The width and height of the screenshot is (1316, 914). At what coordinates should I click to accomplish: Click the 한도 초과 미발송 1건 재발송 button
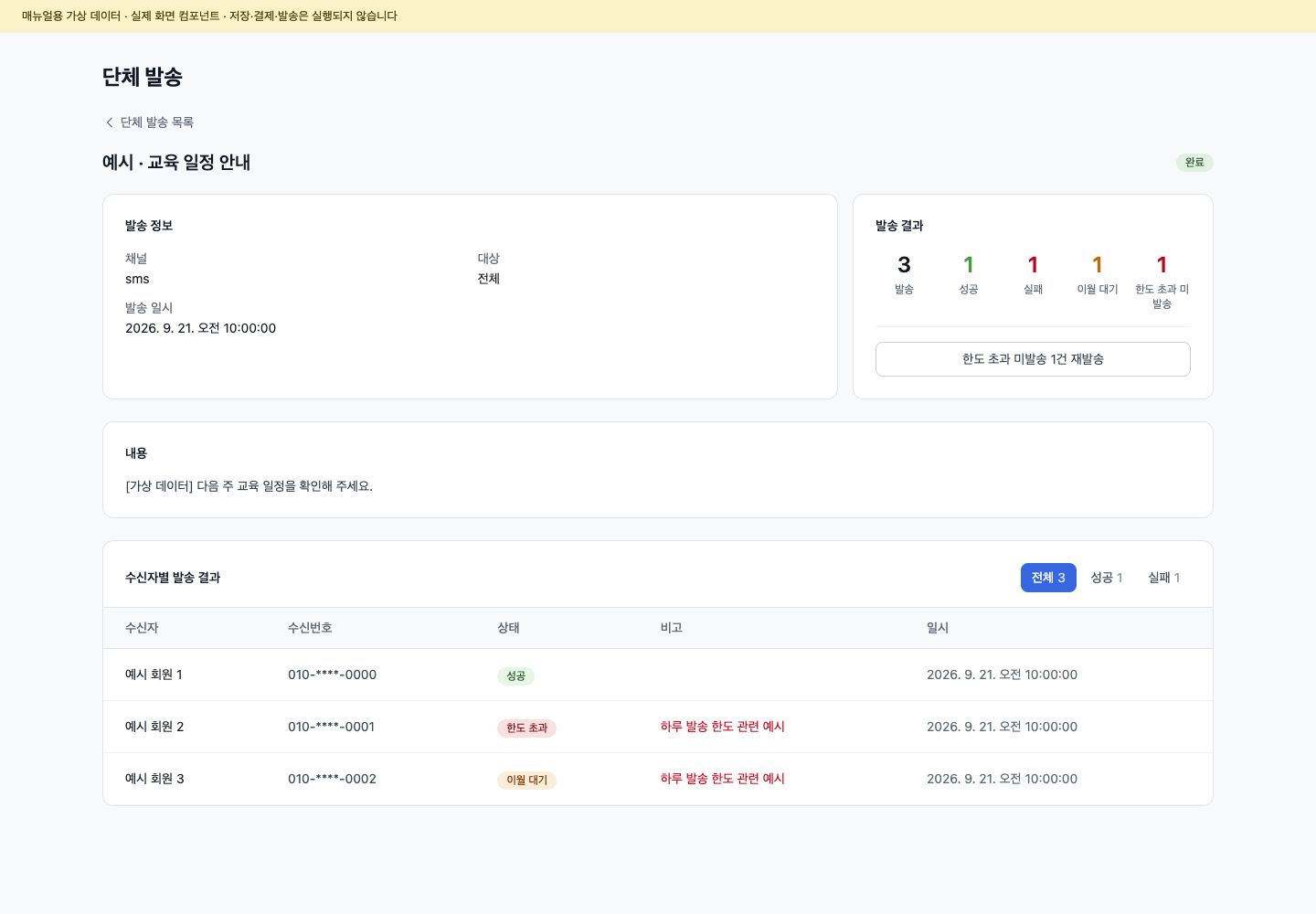pyautogui.click(x=1033, y=359)
